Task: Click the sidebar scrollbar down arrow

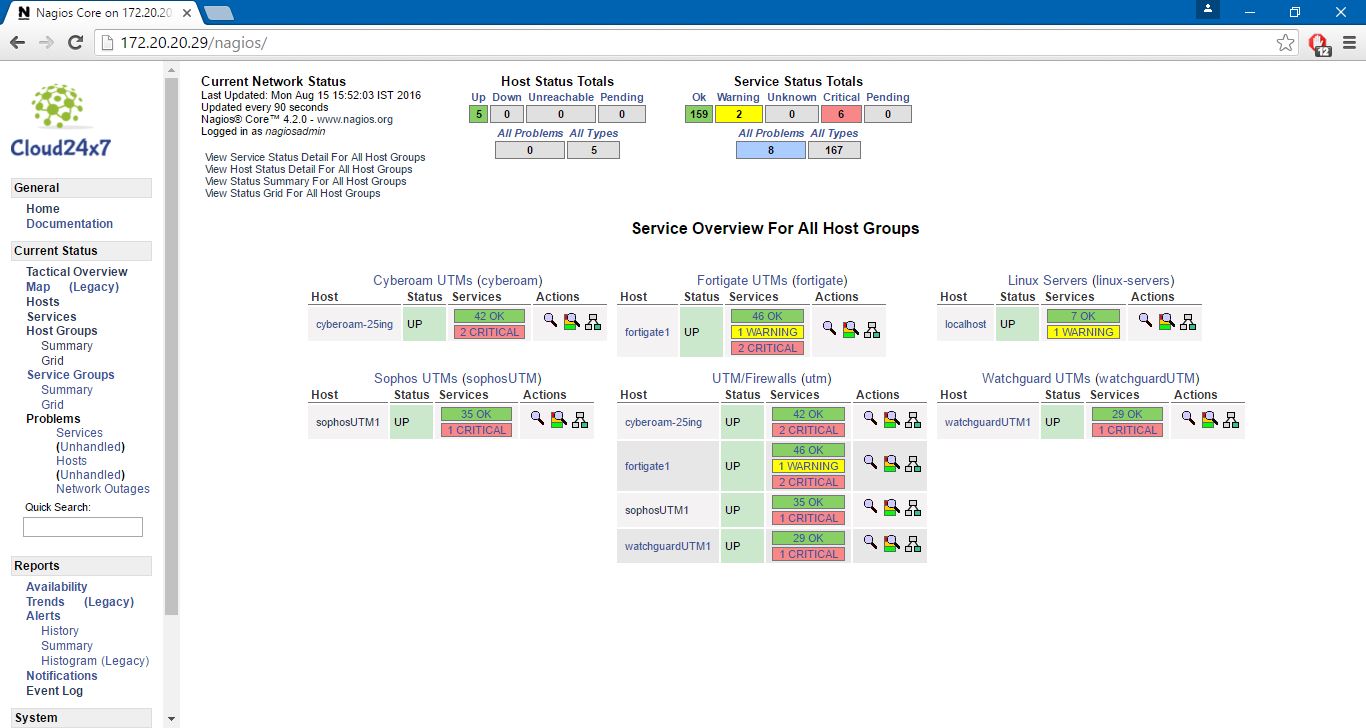Action: pos(171,719)
